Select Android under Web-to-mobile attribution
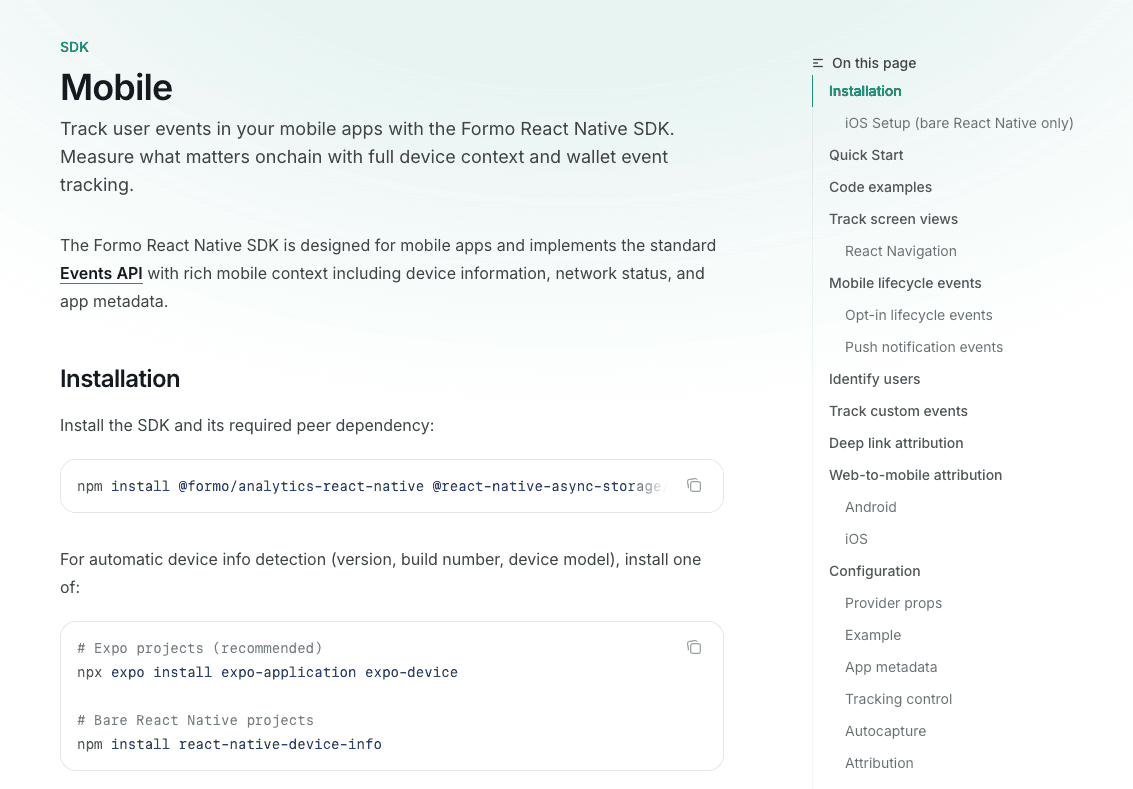The image size is (1133, 789). 871,507
